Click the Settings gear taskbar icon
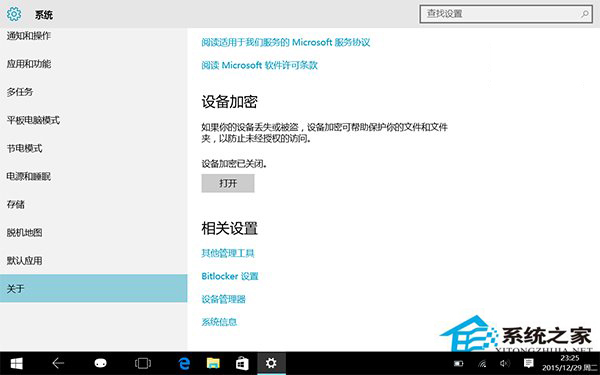The image size is (600, 375). tap(271, 363)
